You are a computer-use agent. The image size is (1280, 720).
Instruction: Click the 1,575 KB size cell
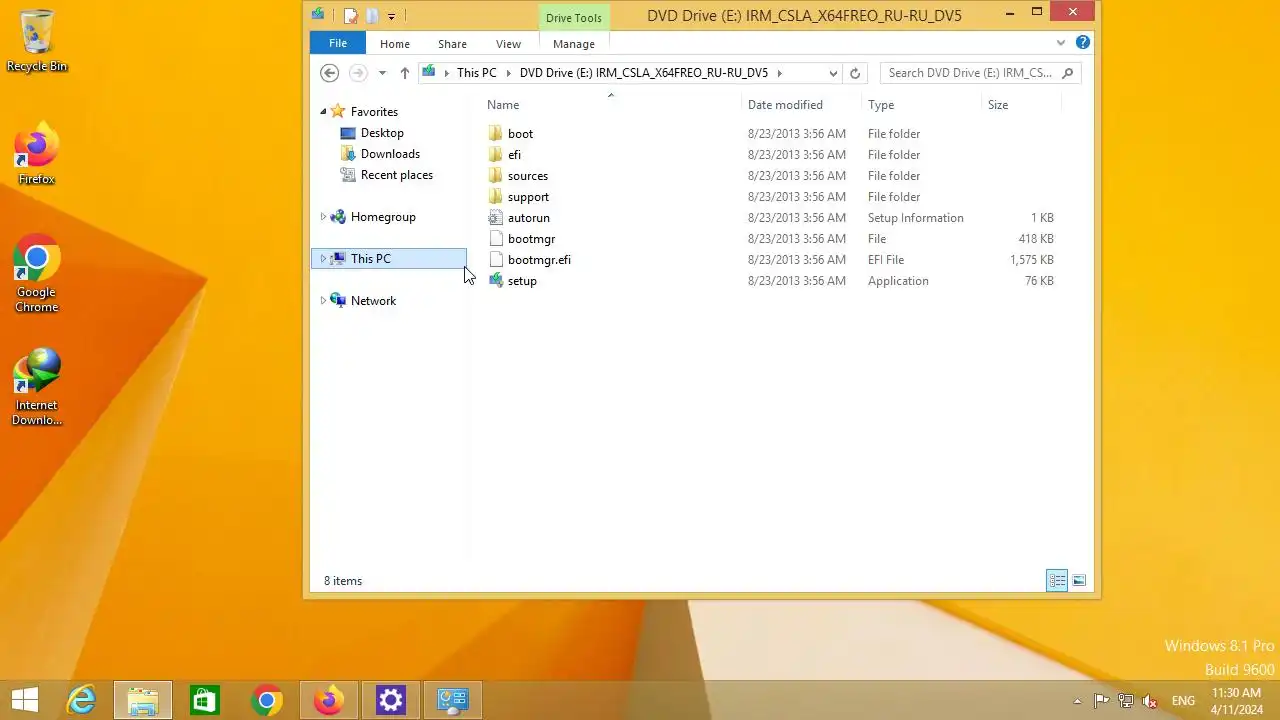point(1031,260)
